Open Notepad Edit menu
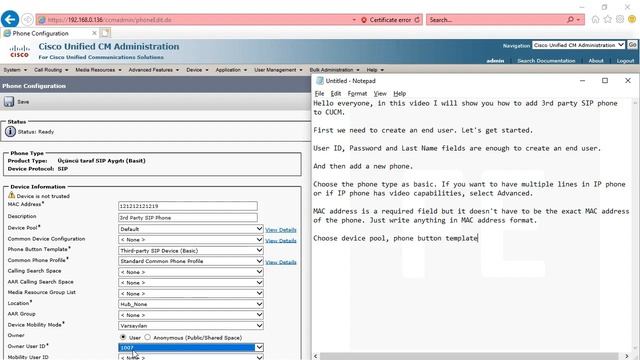The width and height of the screenshot is (640, 360). 336,93
